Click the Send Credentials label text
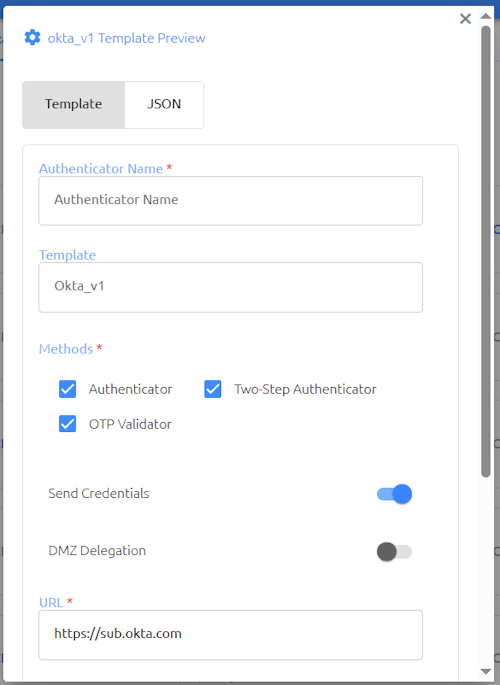500x685 pixels. coord(99,494)
